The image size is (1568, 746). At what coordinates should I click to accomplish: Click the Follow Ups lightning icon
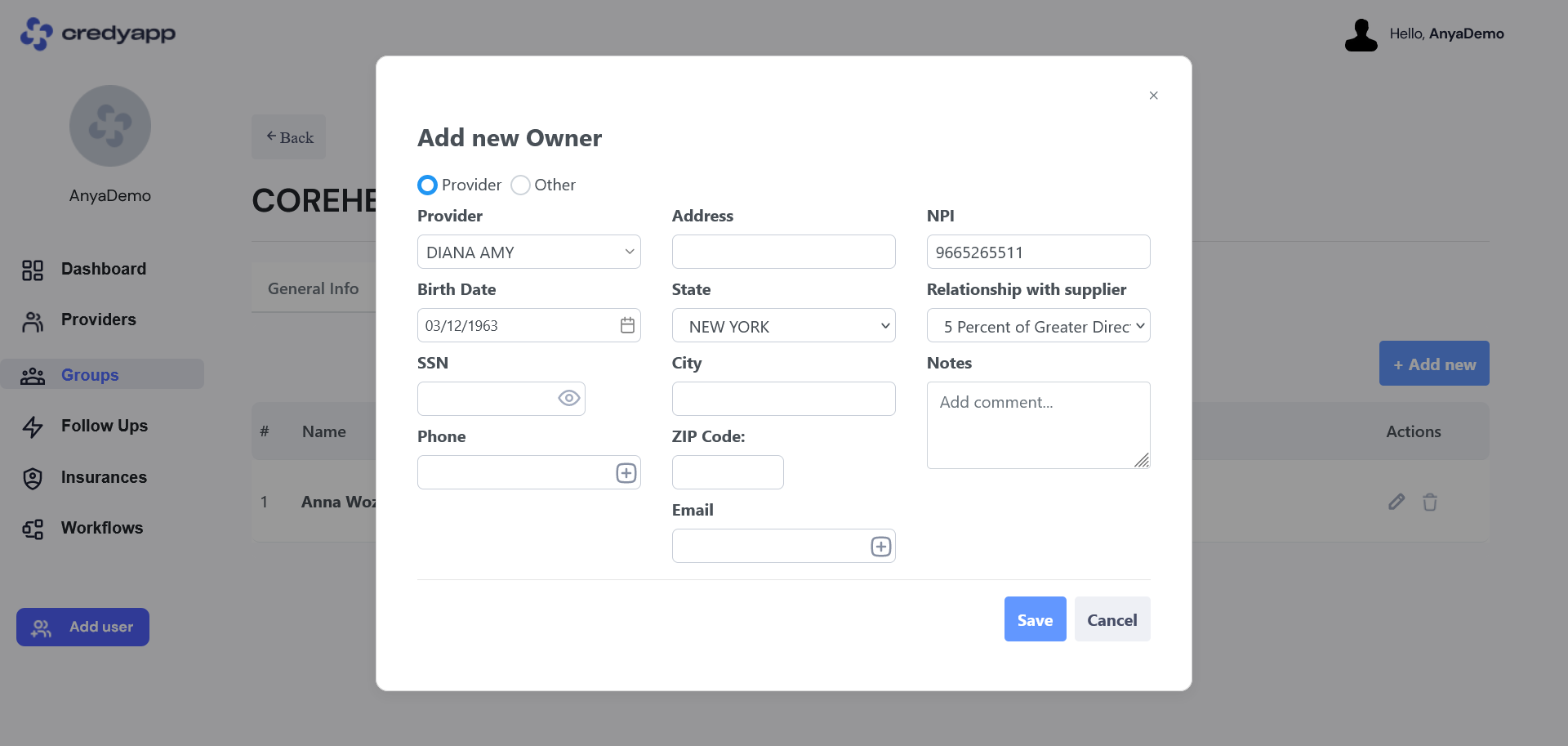[x=33, y=427]
